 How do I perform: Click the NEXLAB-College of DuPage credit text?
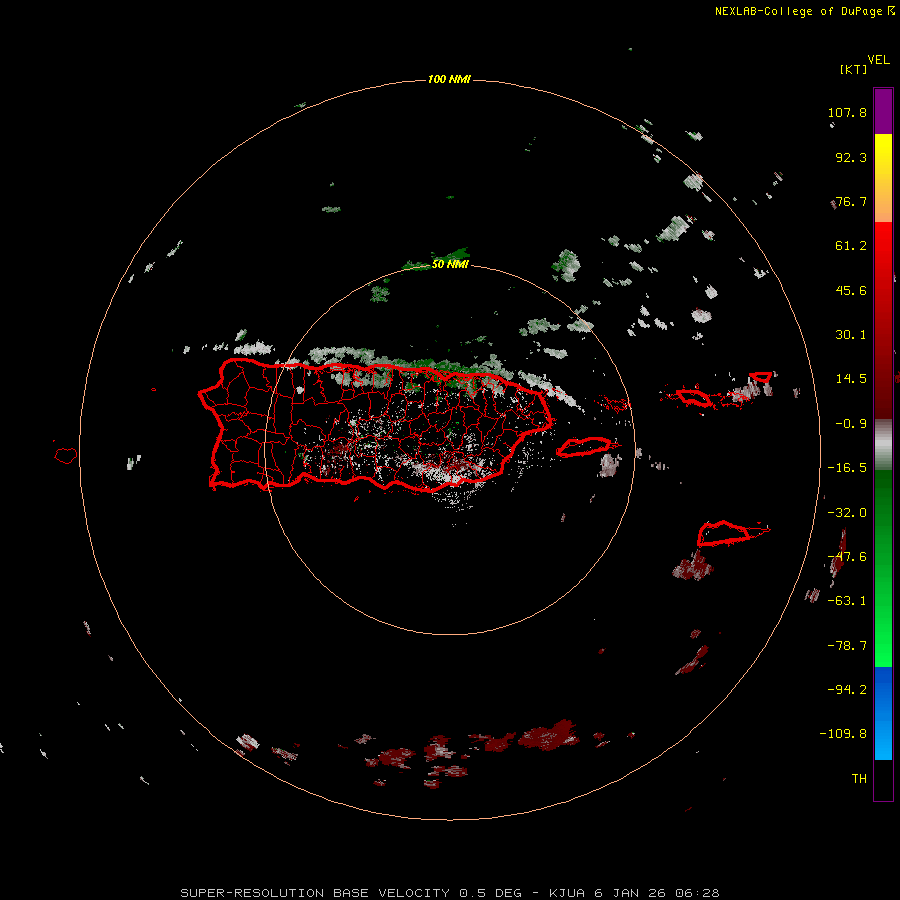click(x=804, y=11)
